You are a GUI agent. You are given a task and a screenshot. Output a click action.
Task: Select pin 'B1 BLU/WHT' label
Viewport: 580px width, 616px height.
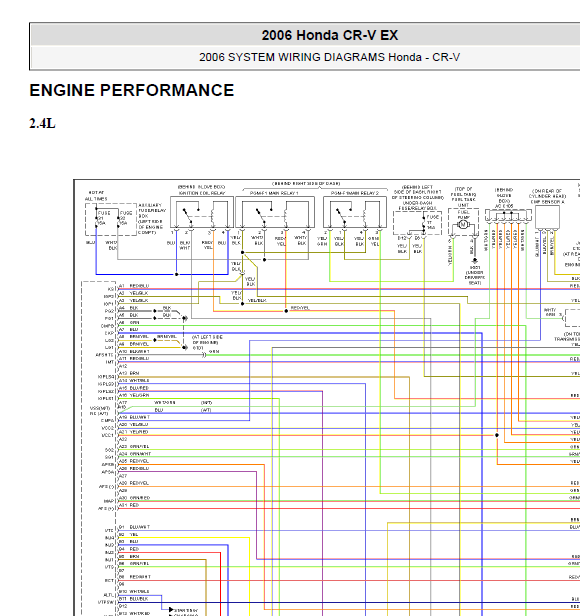tap(134, 527)
